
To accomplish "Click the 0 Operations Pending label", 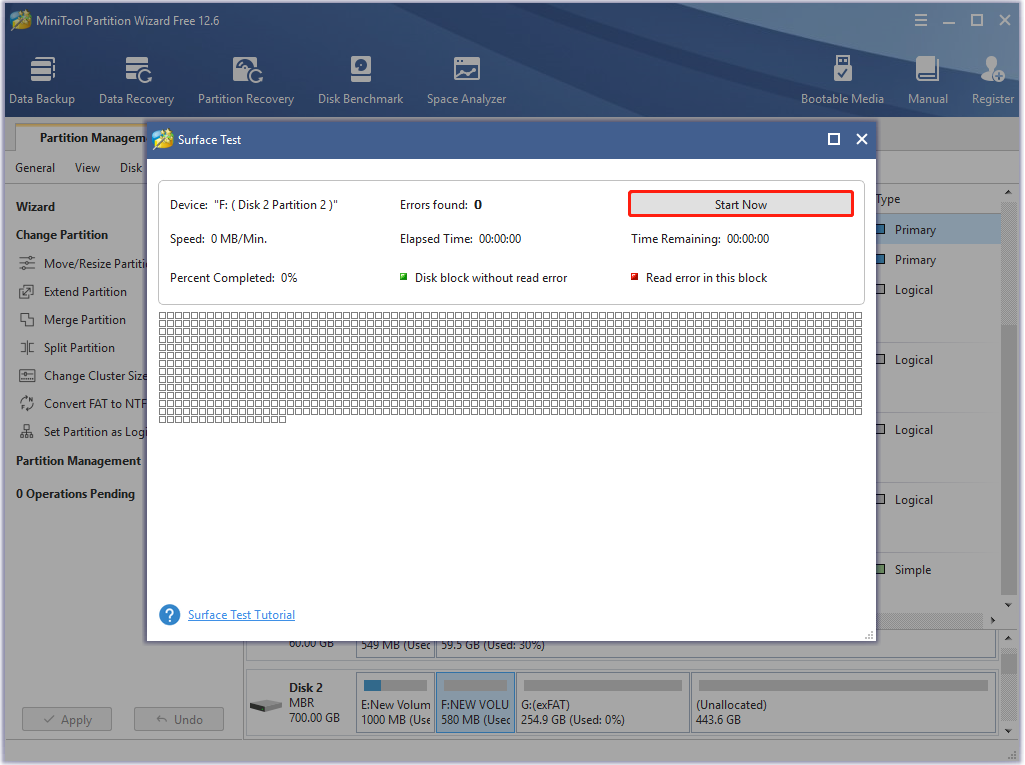I will 75,494.
